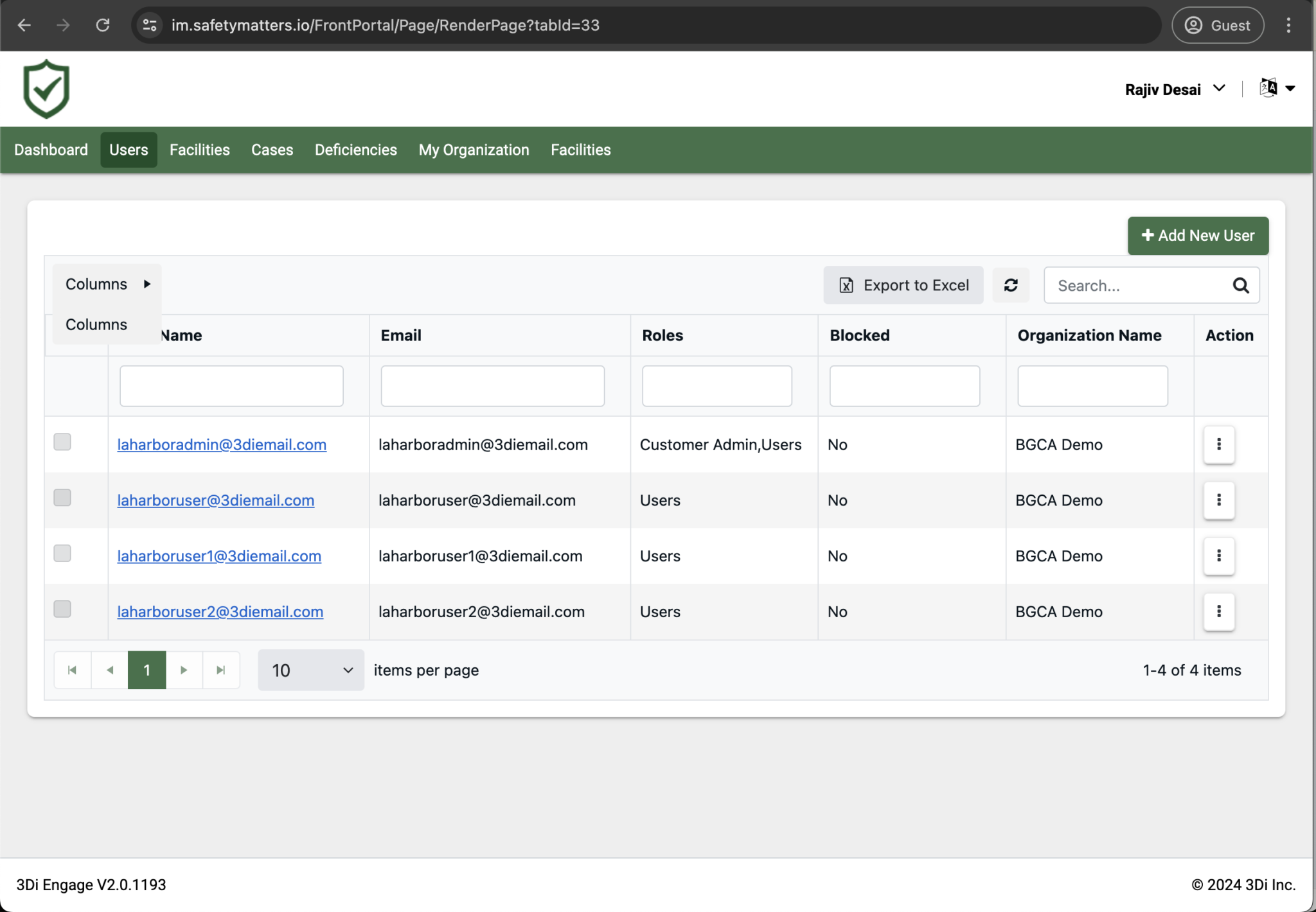Open the browser three-dot menu
The width and height of the screenshot is (1316, 912).
pos(1288,25)
